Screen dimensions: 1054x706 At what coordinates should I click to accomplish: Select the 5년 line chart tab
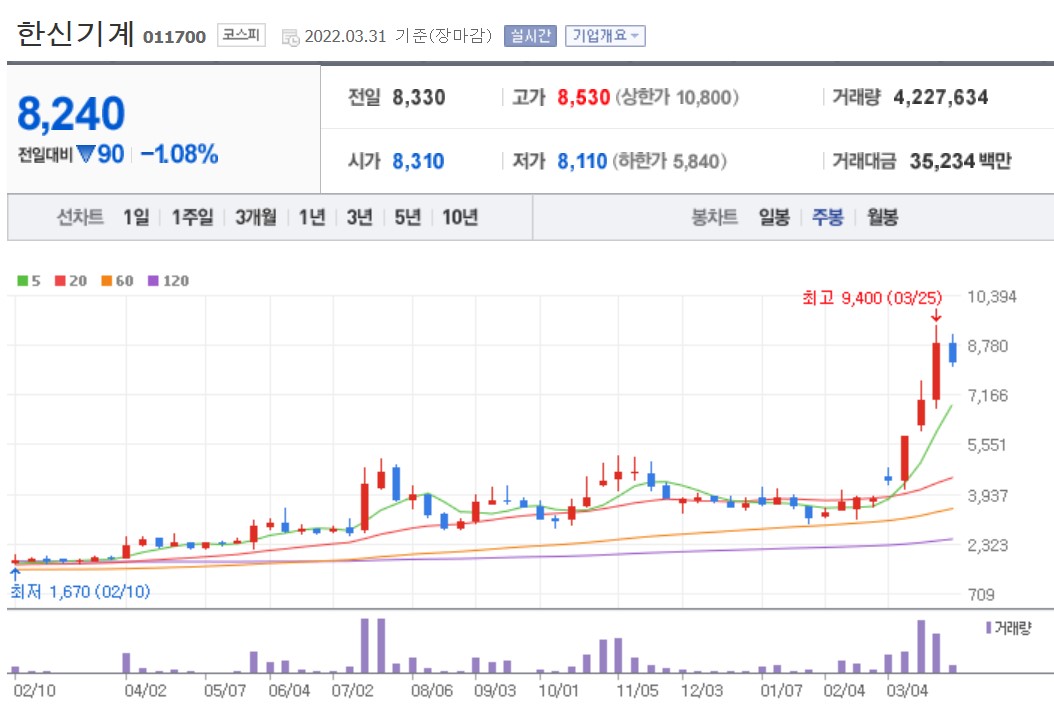coord(407,217)
